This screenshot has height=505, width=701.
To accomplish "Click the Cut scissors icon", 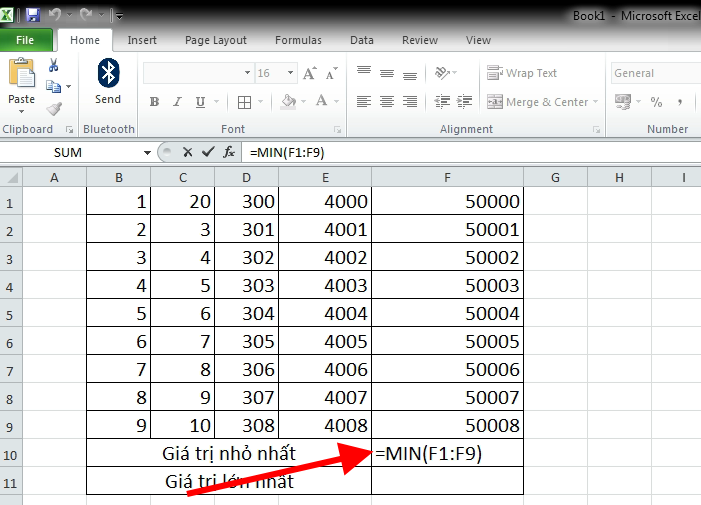I will [x=53, y=66].
